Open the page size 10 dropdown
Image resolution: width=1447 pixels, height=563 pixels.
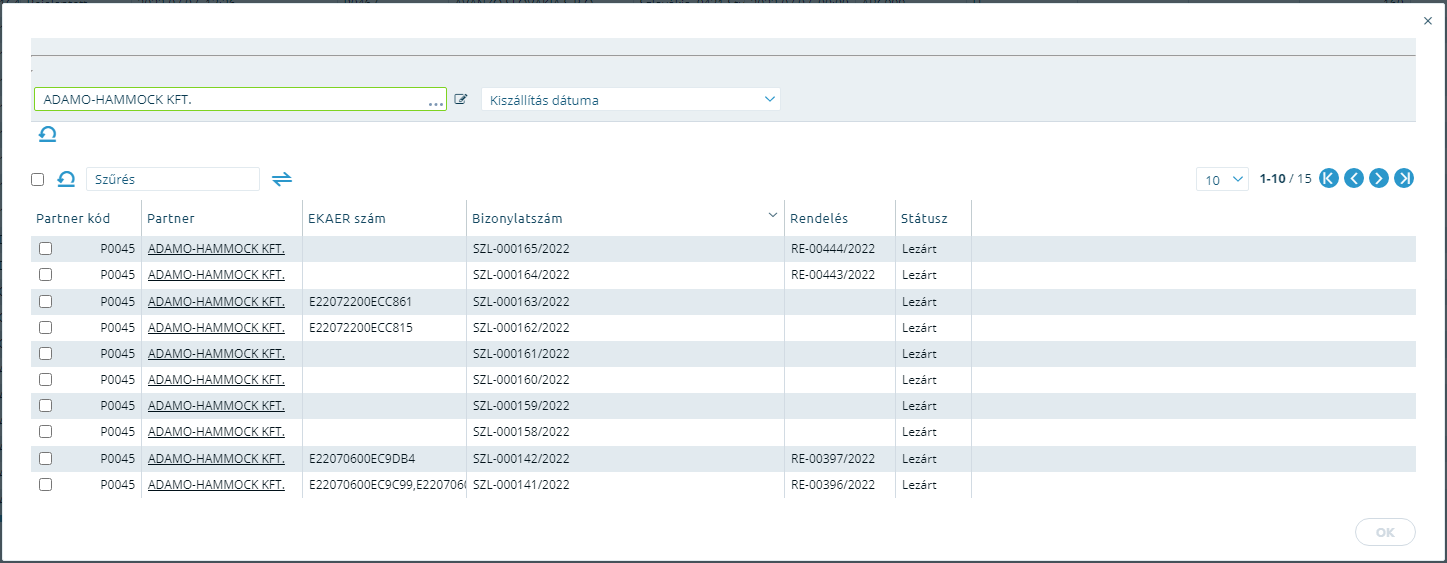1222,179
